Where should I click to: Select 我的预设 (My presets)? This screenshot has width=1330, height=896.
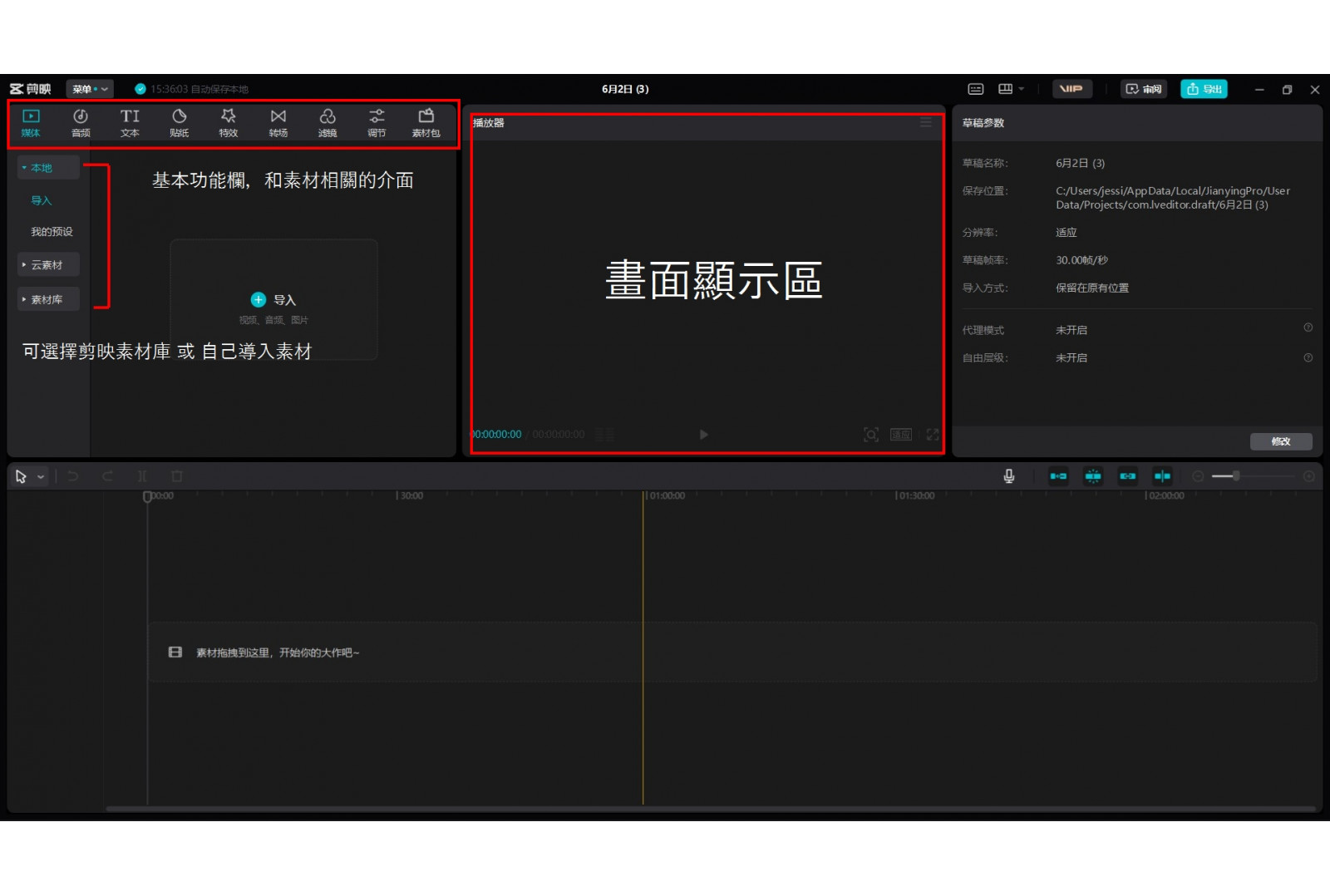click(52, 232)
